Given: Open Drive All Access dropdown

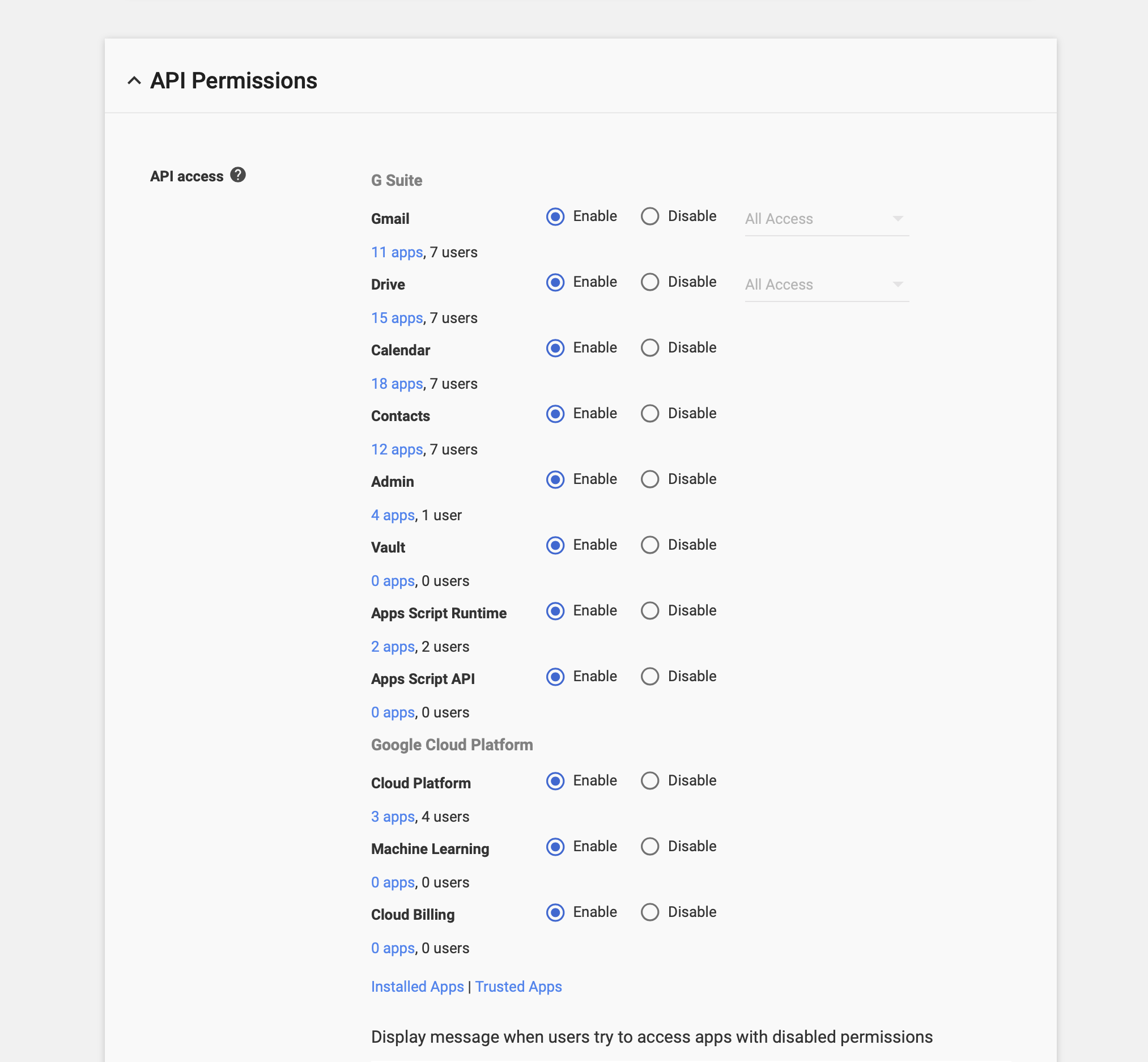Looking at the screenshot, I should (826, 284).
